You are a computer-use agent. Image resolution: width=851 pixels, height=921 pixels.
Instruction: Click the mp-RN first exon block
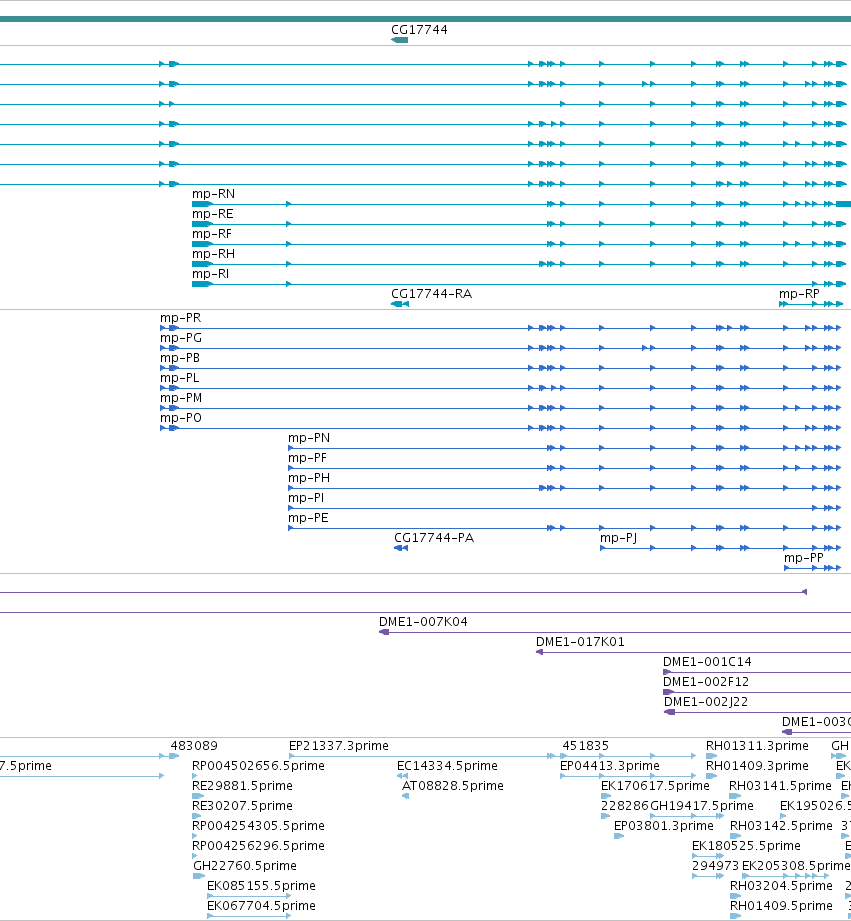click(x=202, y=204)
